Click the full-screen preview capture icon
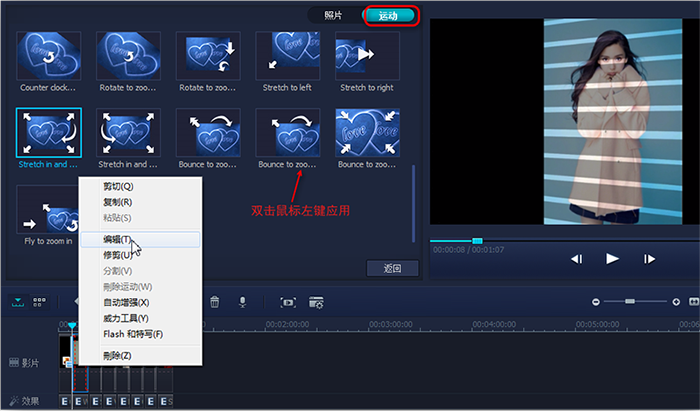700x411 pixels. [x=288, y=303]
